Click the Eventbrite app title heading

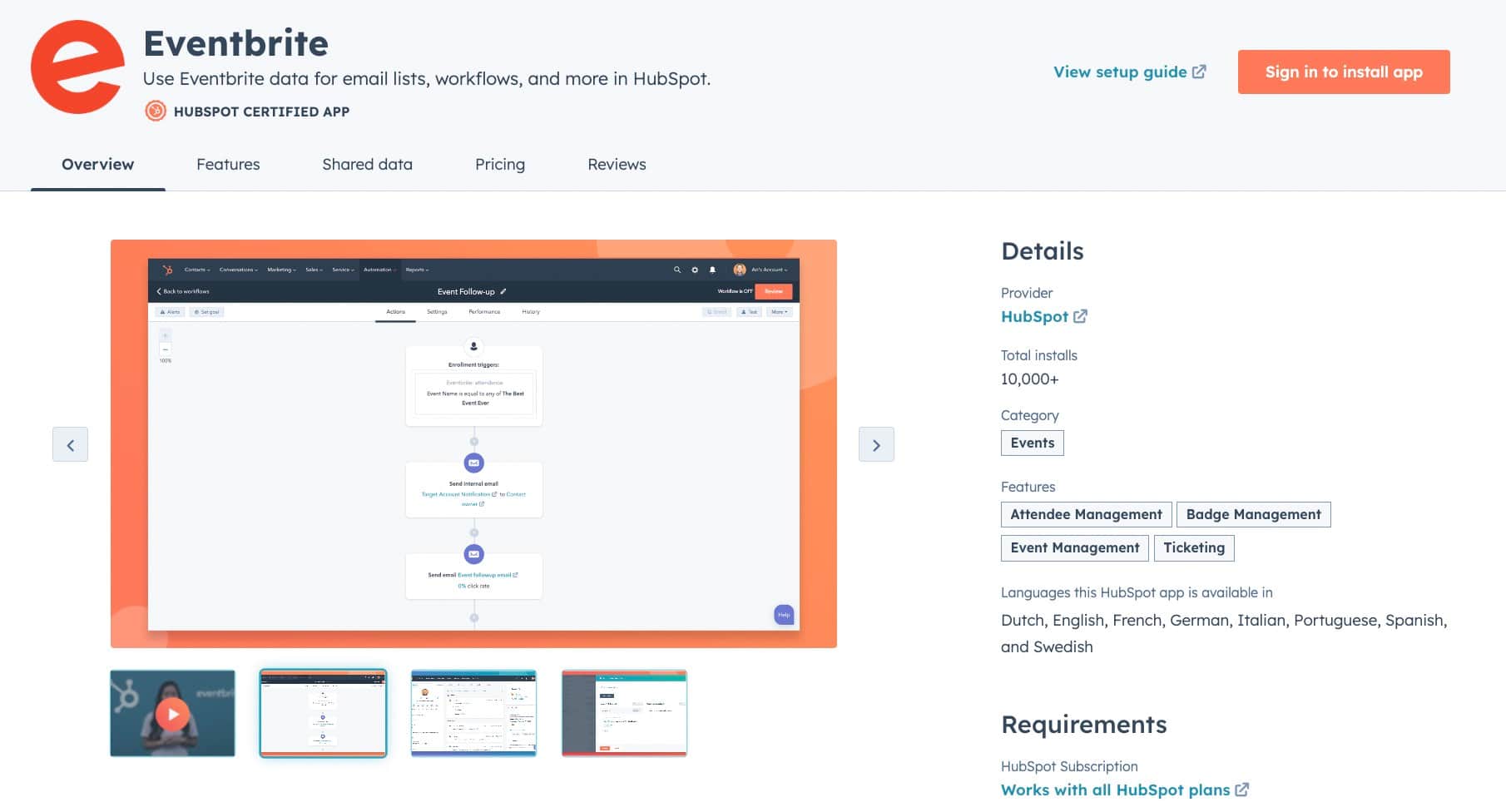point(235,43)
